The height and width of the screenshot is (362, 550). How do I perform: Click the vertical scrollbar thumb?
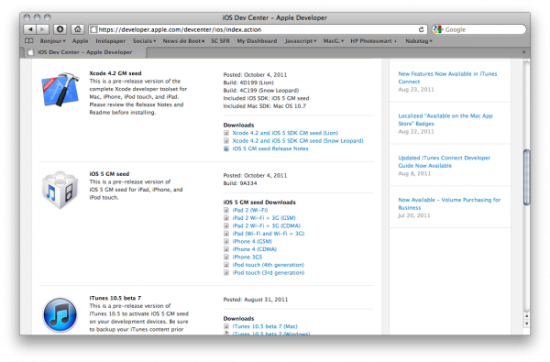[526, 177]
